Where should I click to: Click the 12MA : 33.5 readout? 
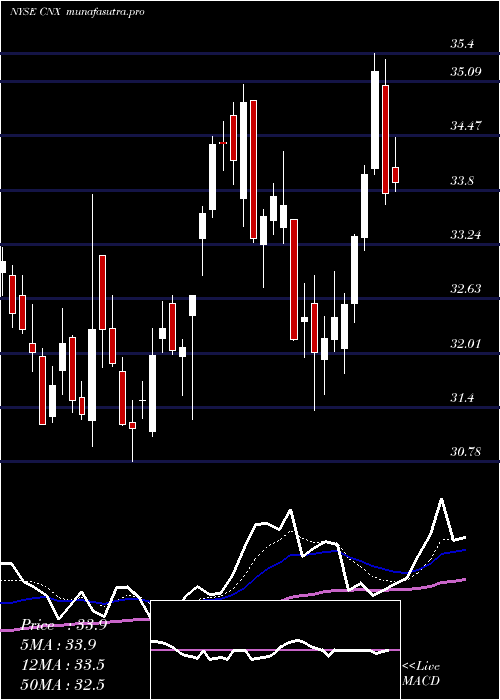point(63,665)
